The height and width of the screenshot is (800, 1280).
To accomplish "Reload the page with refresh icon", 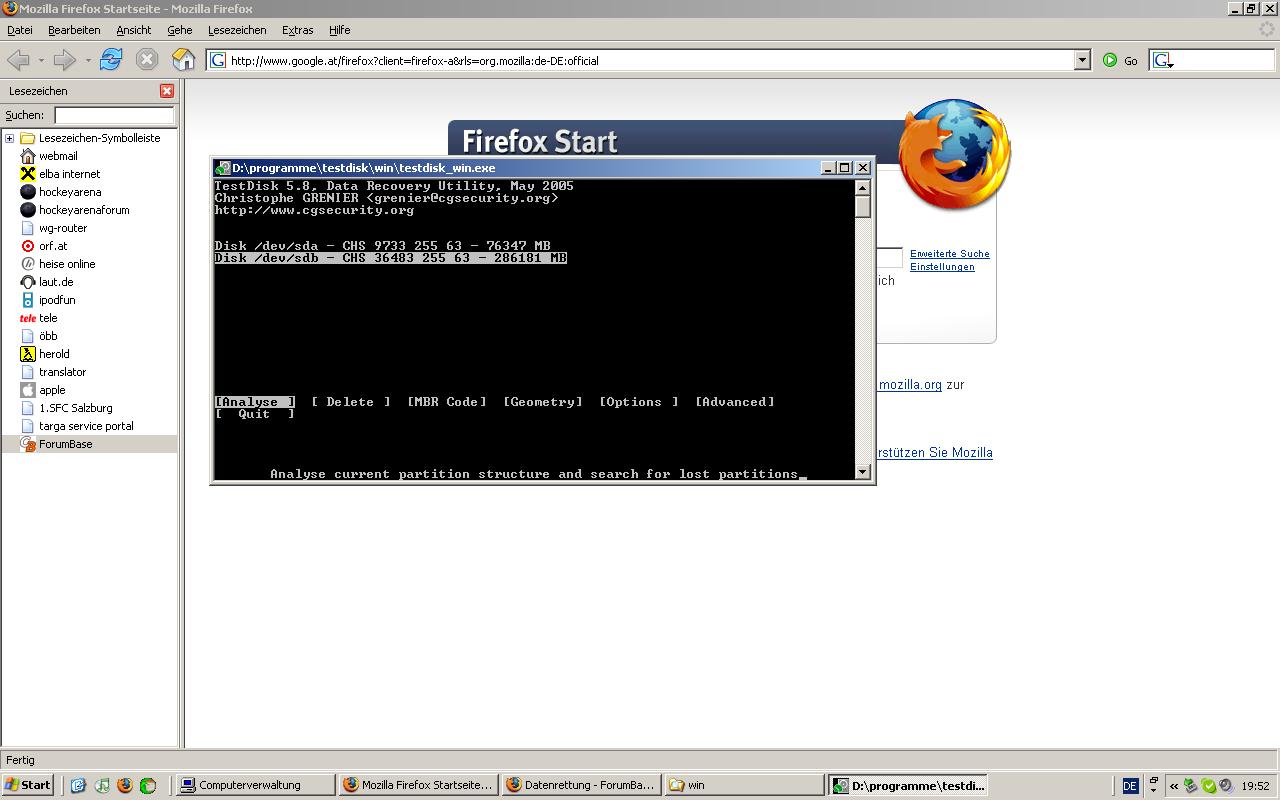I will click(x=111, y=60).
